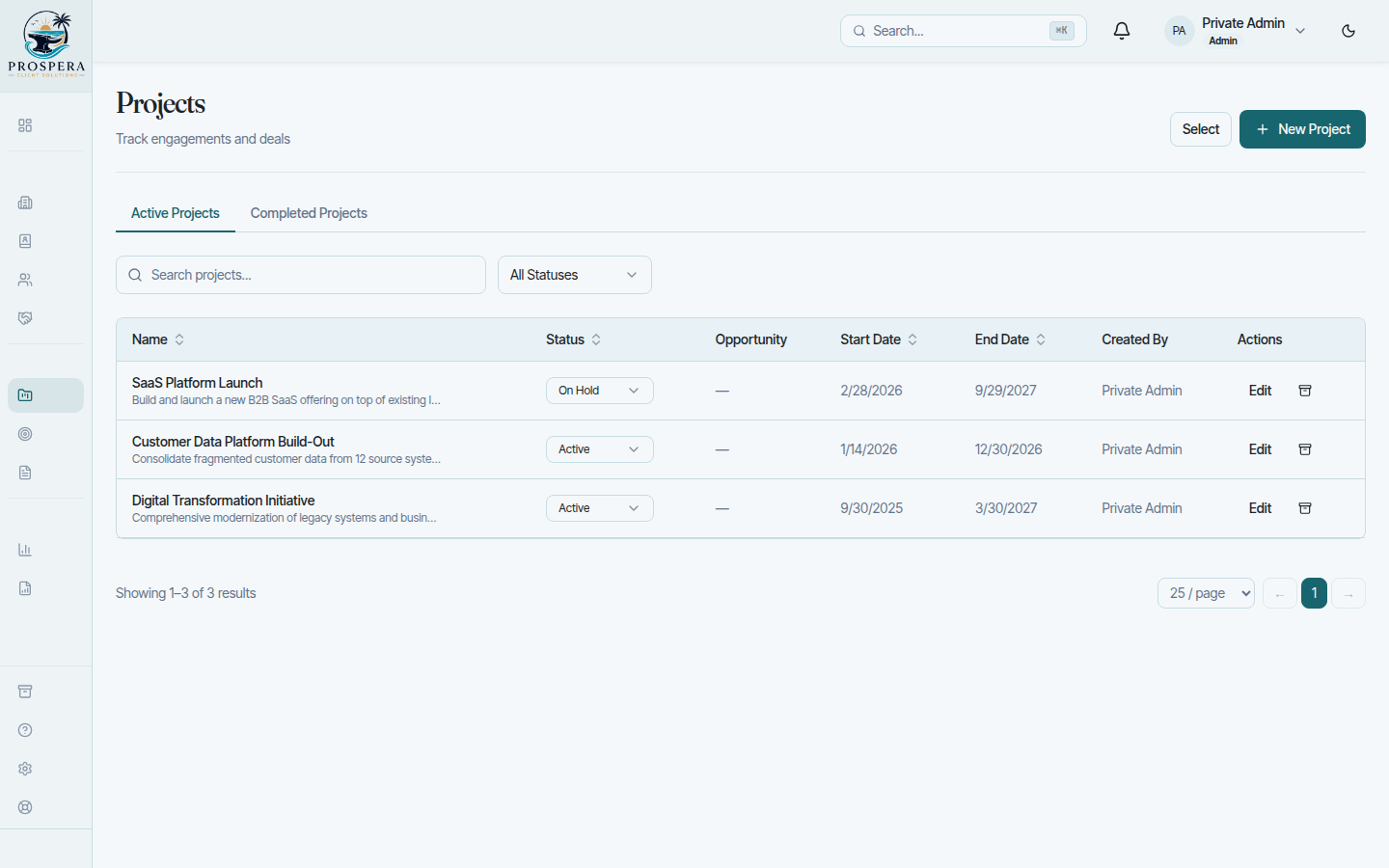Archive the Digital Transformation Initiative project
The height and width of the screenshot is (868, 1389).
[1305, 508]
